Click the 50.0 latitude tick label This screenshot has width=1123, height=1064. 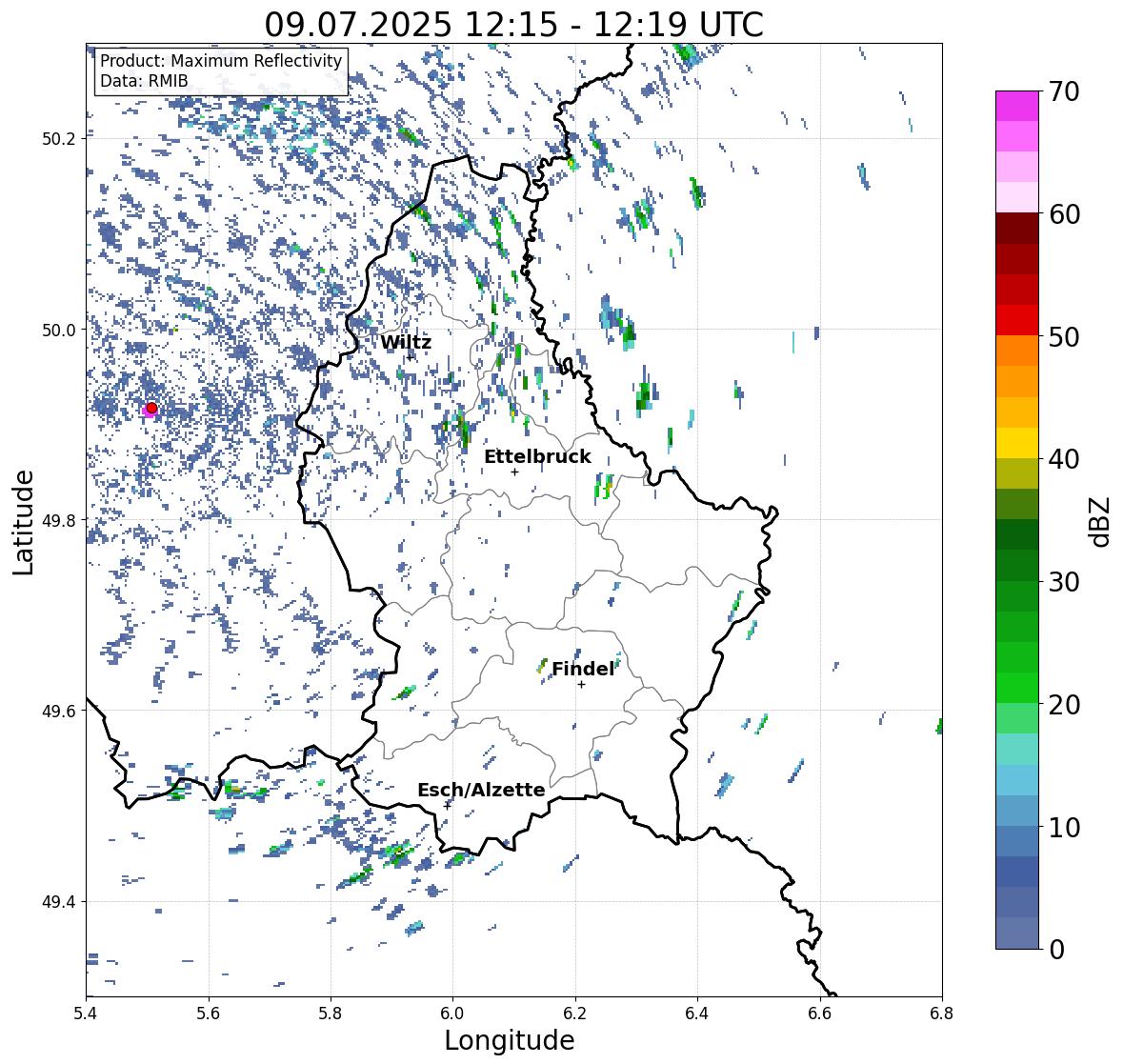click(58, 330)
